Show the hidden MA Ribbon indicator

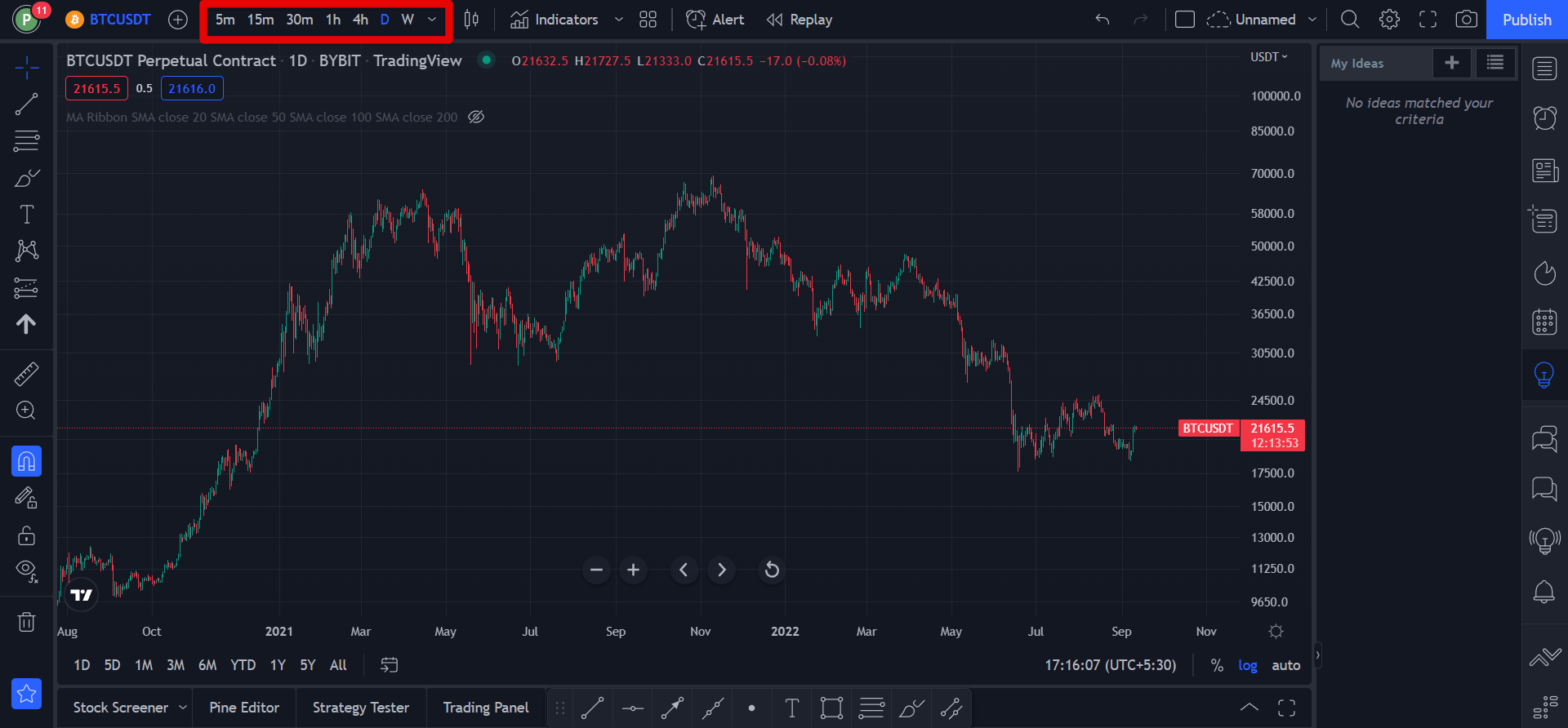476,117
